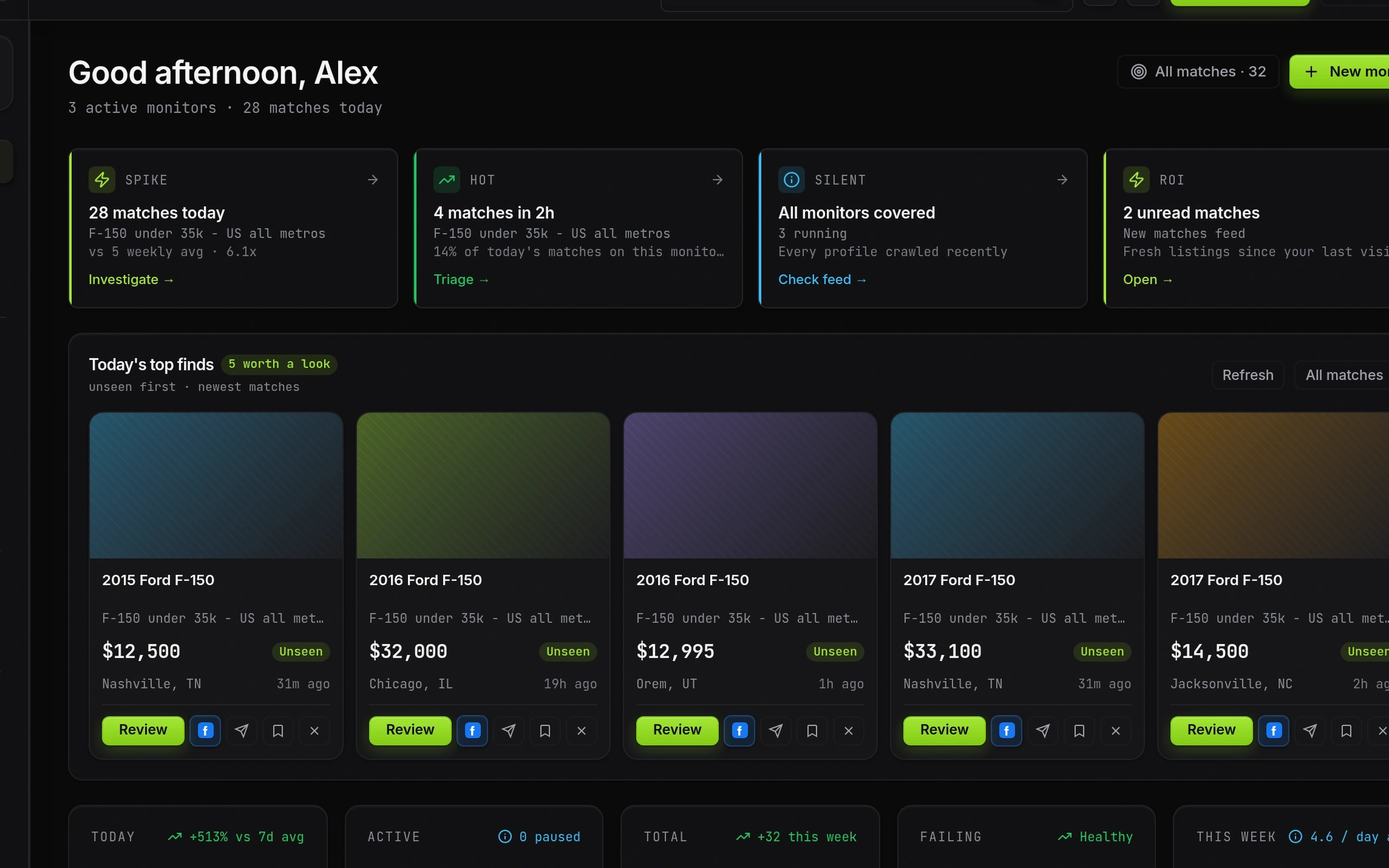The width and height of the screenshot is (1389, 868).
Task: Click the $33,100 price
Action: point(942,651)
